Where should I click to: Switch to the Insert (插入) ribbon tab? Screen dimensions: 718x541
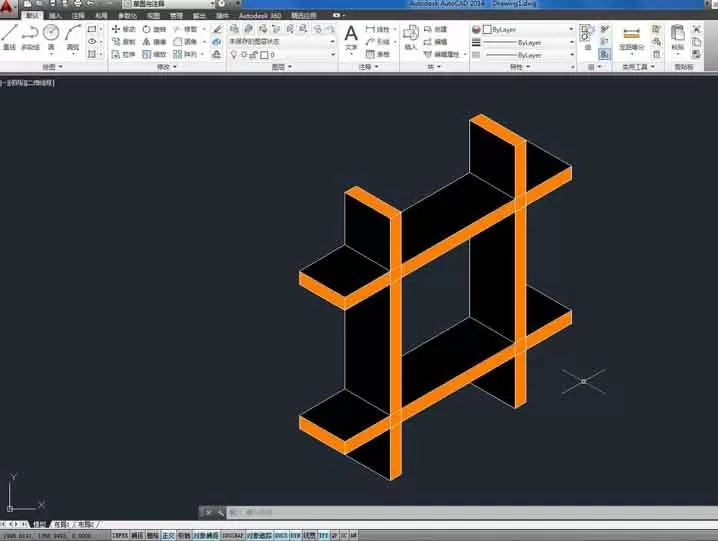[x=55, y=16]
